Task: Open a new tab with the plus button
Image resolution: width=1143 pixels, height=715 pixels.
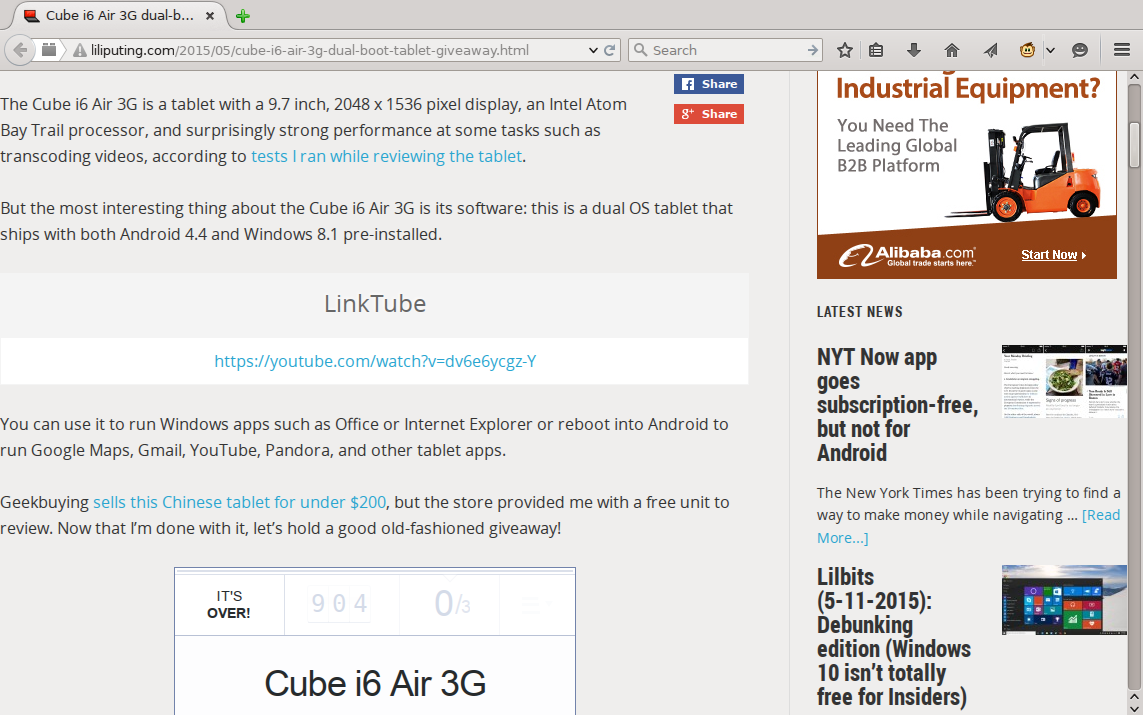Action: (x=243, y=16)
